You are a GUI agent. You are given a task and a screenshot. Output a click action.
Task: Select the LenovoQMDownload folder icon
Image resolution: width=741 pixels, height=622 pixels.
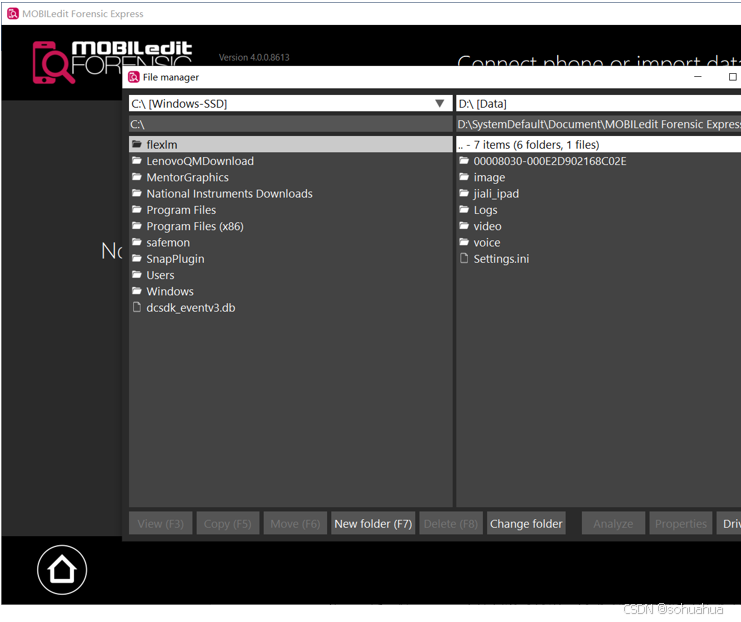pyautogui.click(x=137, y=160)
